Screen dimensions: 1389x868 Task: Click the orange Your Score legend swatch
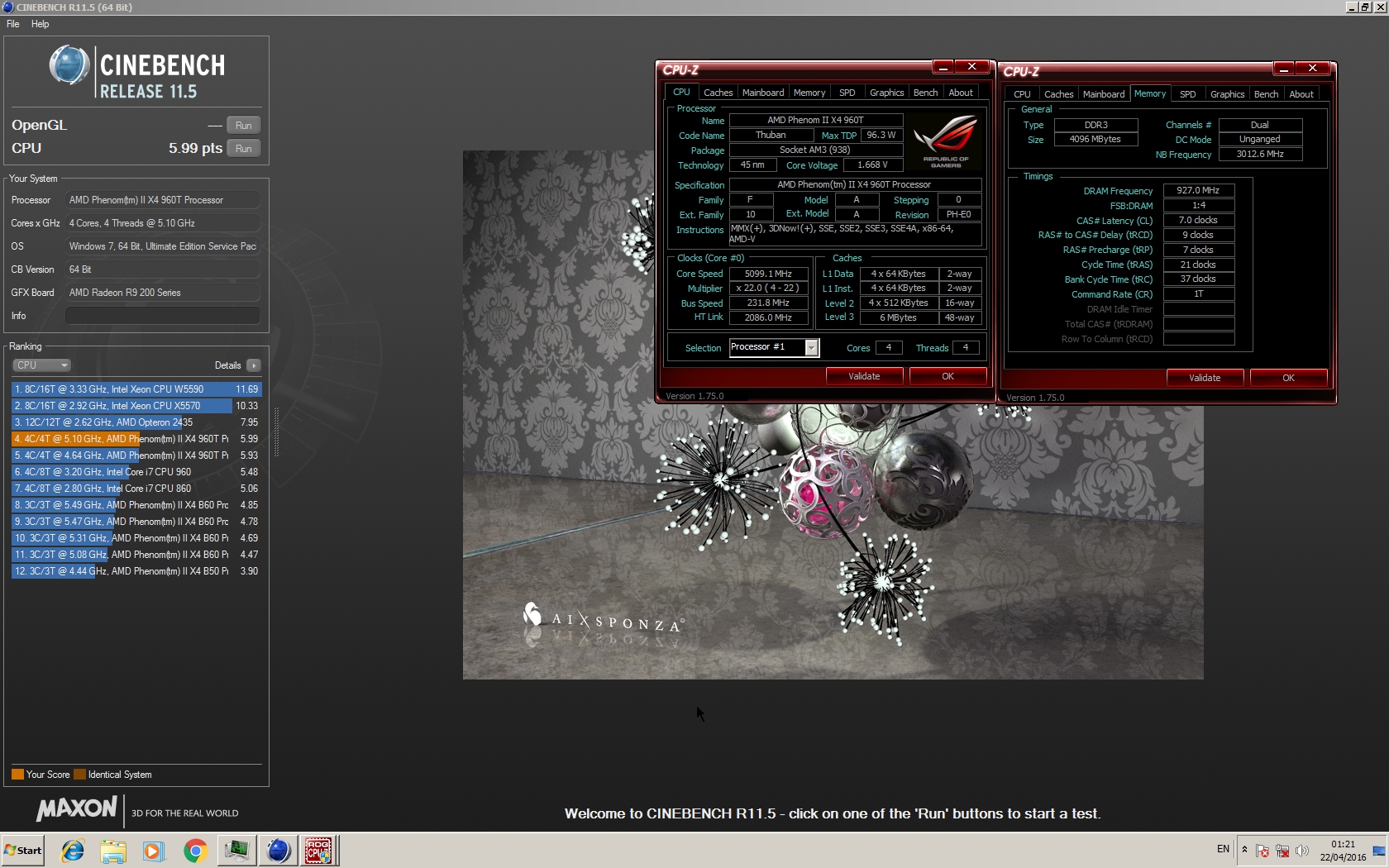(17, 775)
